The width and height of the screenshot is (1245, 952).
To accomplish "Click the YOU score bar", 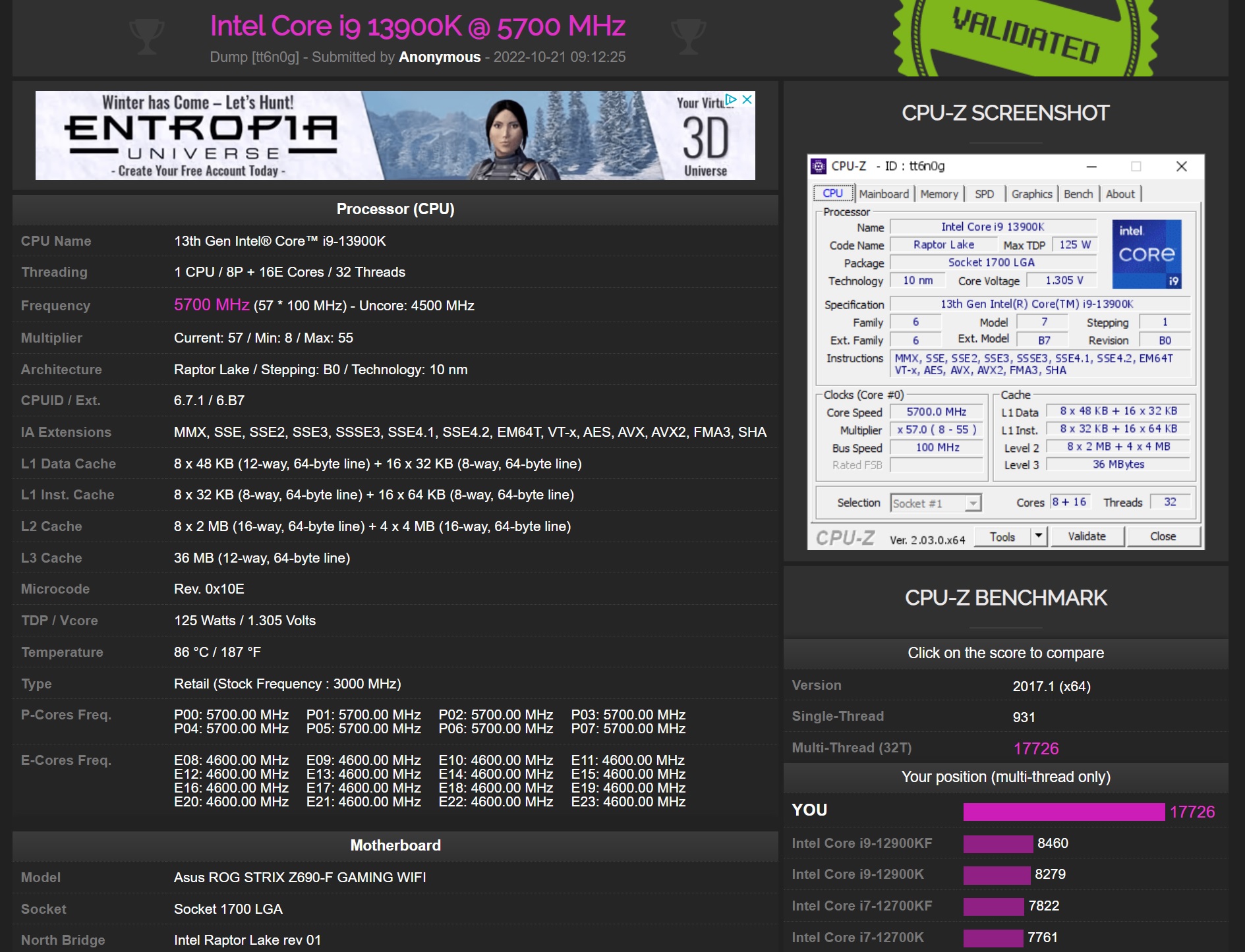I will pyautogui.click(x=1064, y=812).
